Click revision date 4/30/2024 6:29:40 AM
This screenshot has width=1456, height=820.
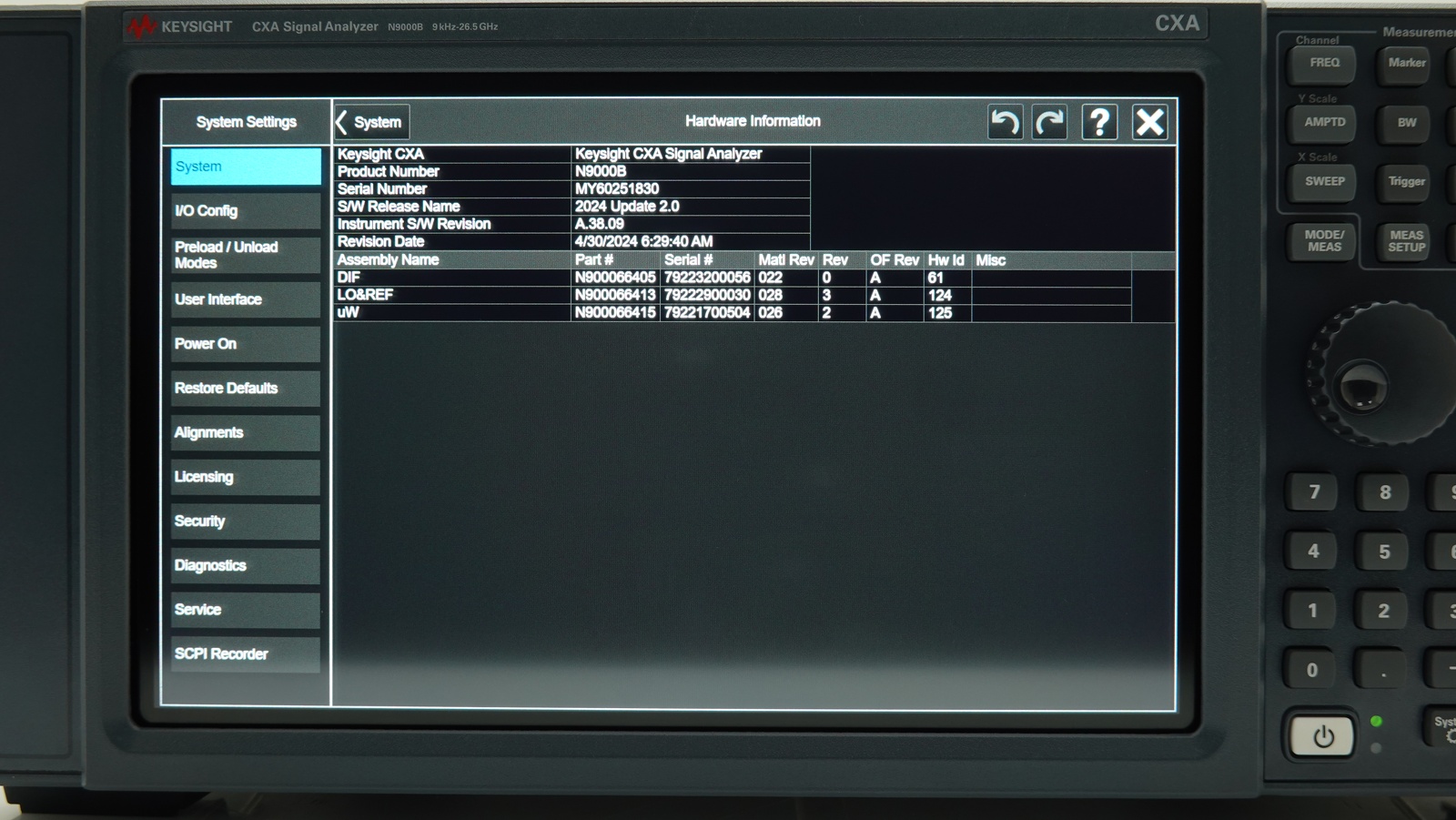pos(643,241)
